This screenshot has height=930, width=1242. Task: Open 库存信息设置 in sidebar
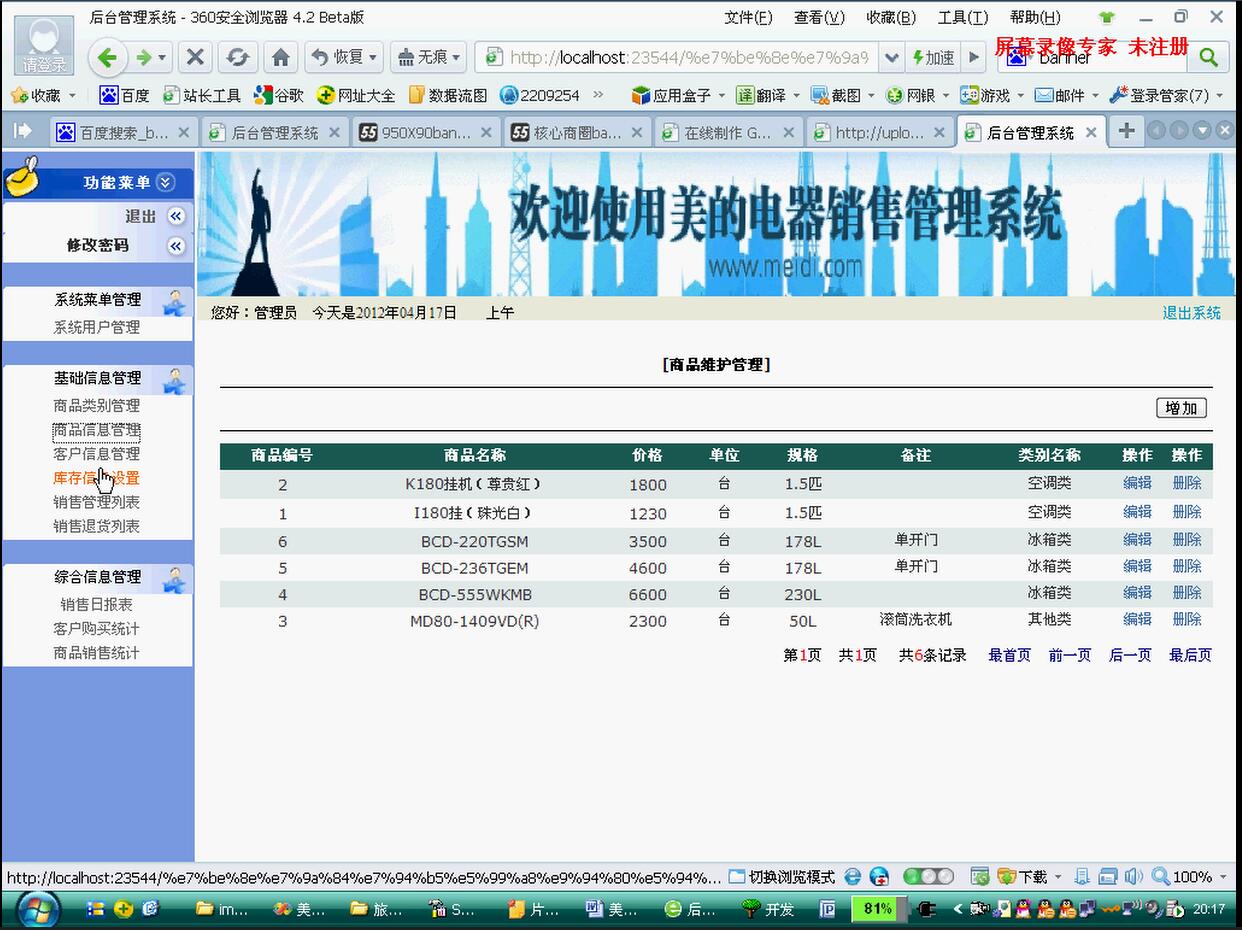[96, 478]
